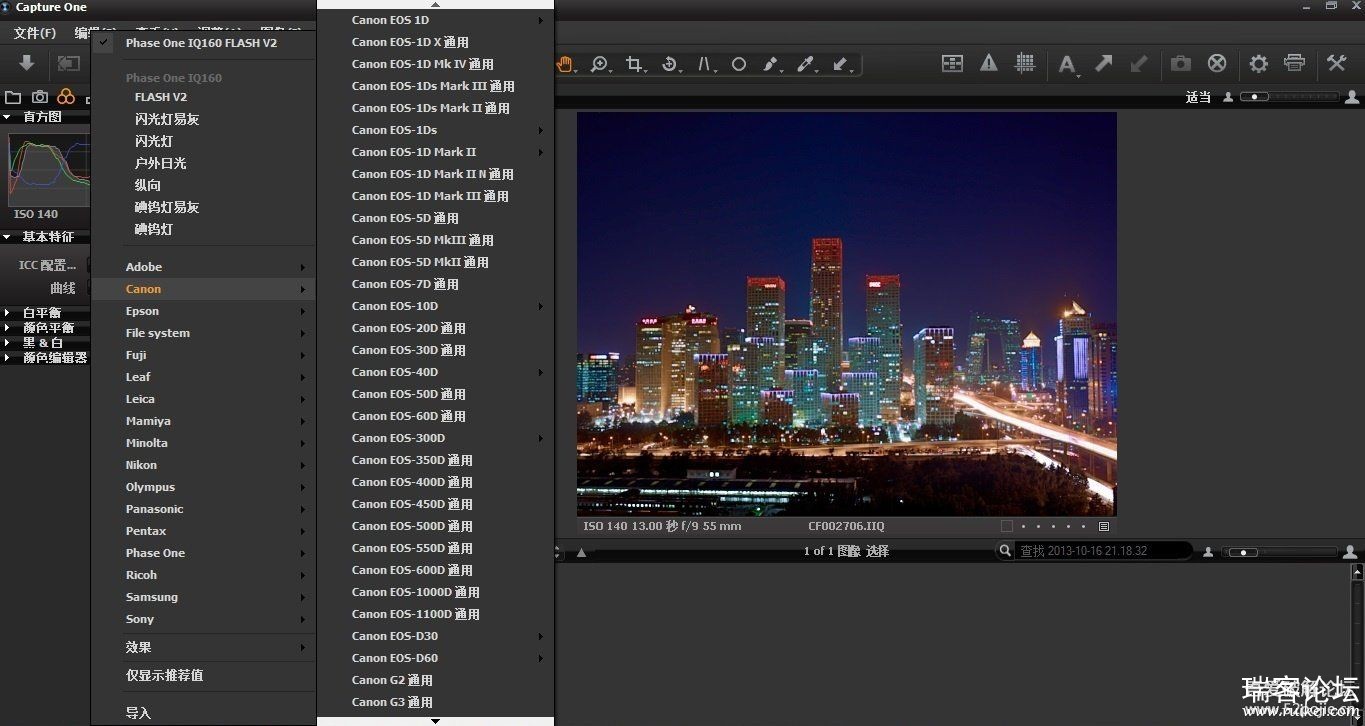Screen dimensions: 1365x726
Task: Click the letter A text tool icon
Action: coord(1067,64)
